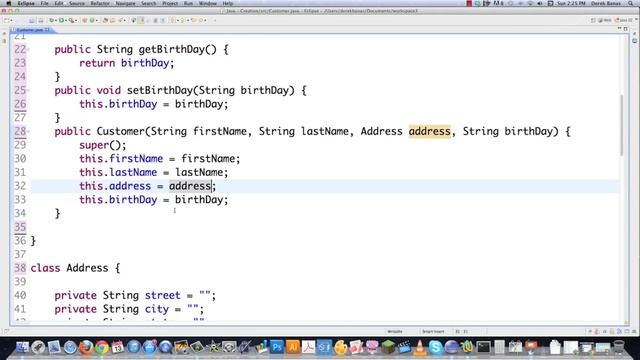Click line number 35 in the gutter

20,227
